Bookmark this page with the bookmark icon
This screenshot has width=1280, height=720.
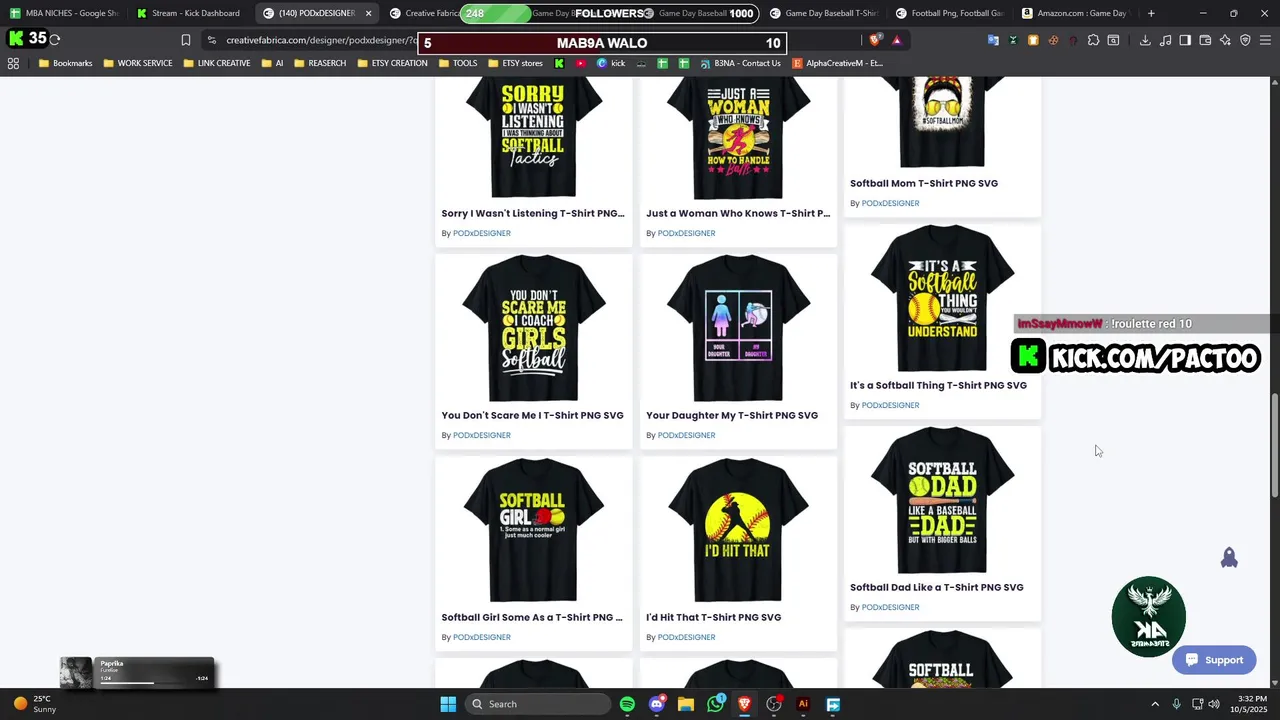click(186, 40)
